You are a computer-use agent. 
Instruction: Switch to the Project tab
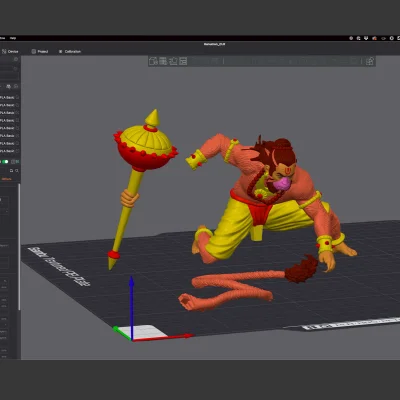pyautogui.click(x=40, y=52)
